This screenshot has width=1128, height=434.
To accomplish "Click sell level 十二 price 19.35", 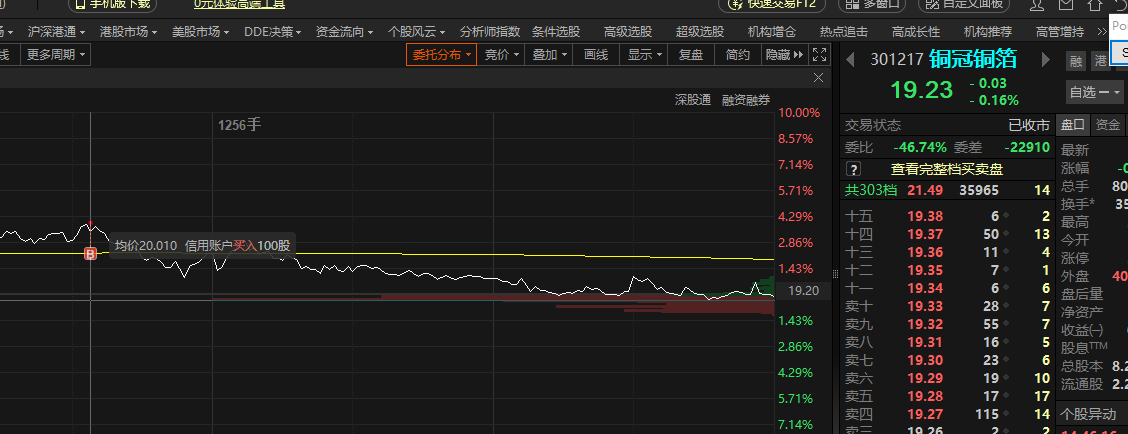I will 925,270.
